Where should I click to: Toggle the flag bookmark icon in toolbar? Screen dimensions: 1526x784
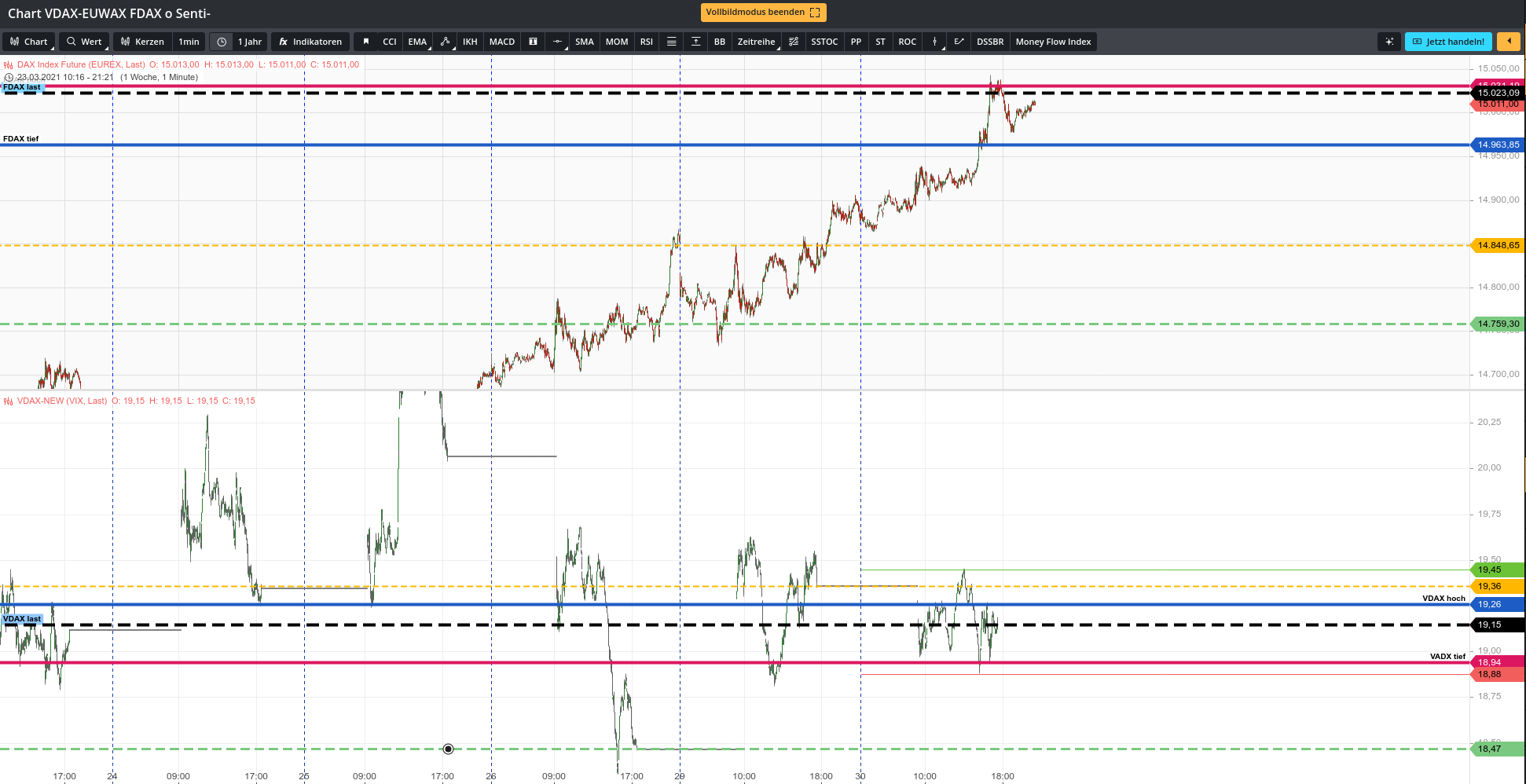[x=365, y=42]
